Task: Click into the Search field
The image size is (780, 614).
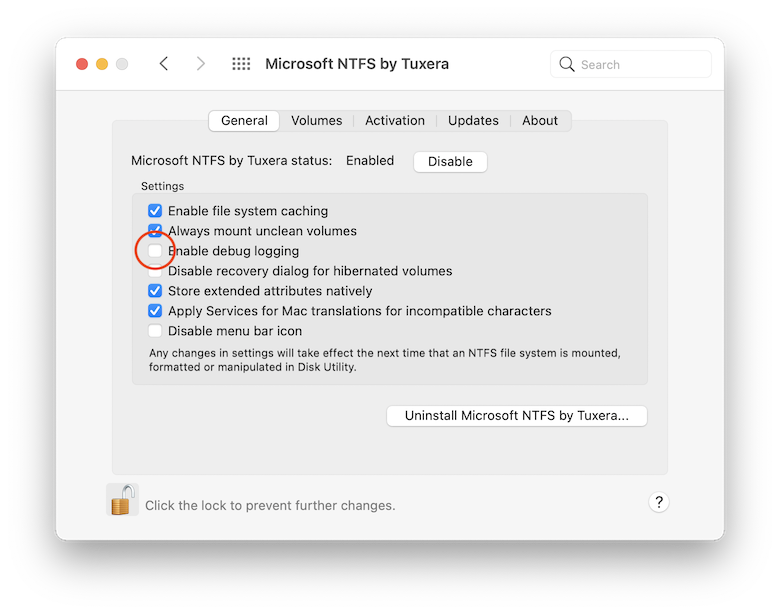Action: (x=631, y=64)
